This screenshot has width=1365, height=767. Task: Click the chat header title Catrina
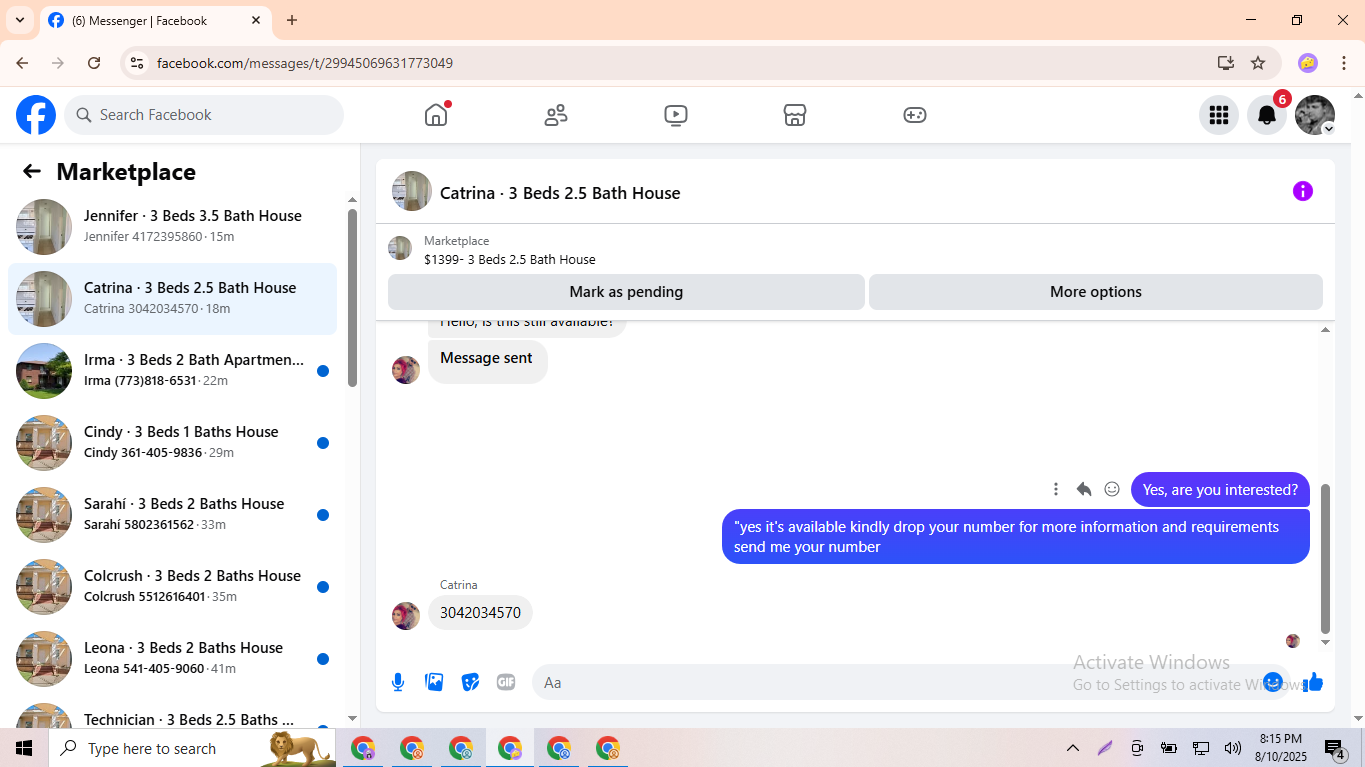[x=560, y=193]
